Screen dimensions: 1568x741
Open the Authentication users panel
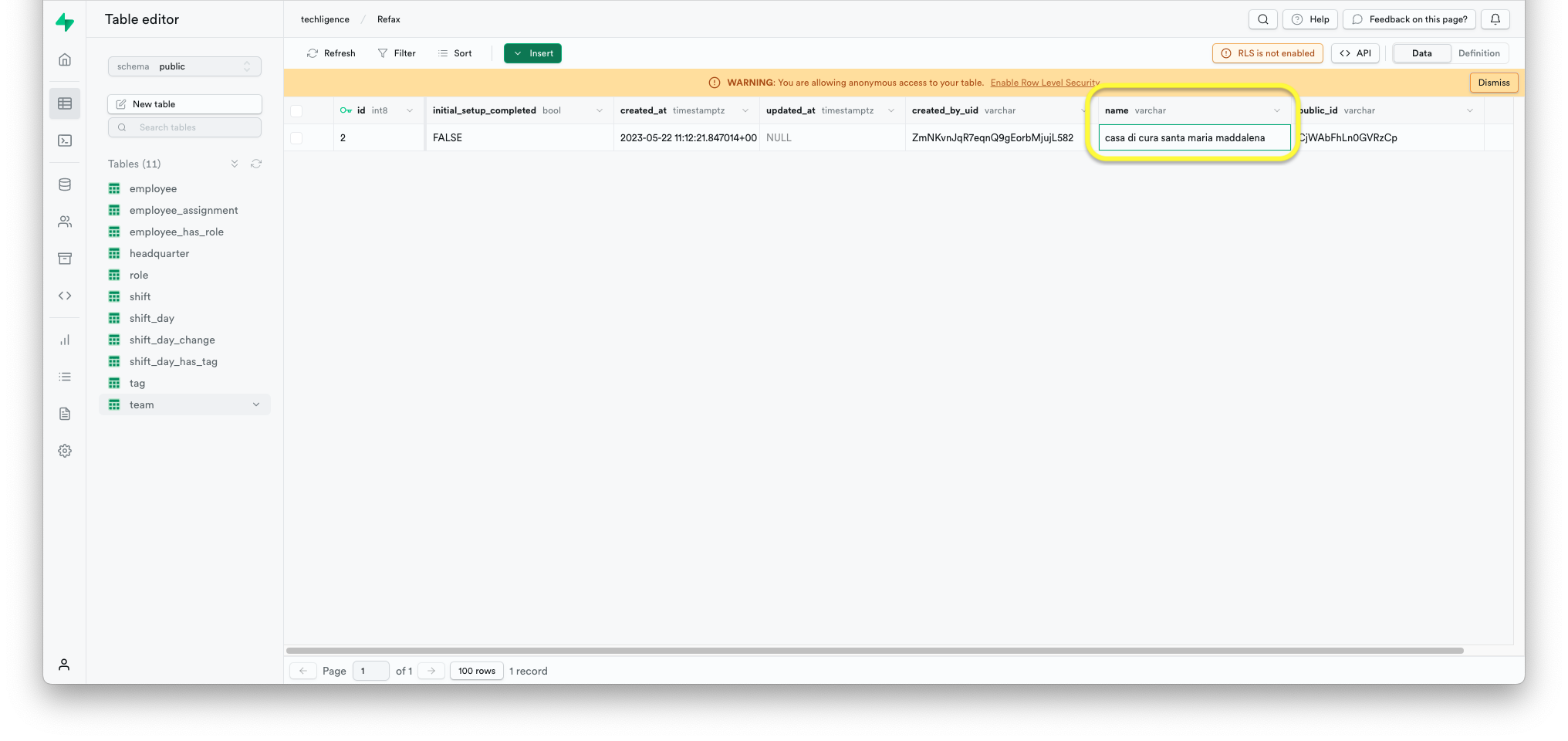click(x=65, y=222)
